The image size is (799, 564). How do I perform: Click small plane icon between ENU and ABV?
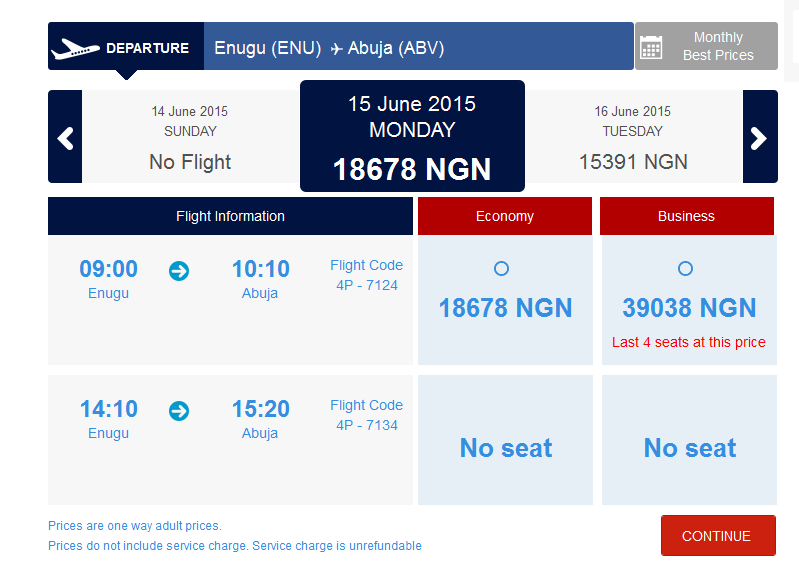pos(336,49)
